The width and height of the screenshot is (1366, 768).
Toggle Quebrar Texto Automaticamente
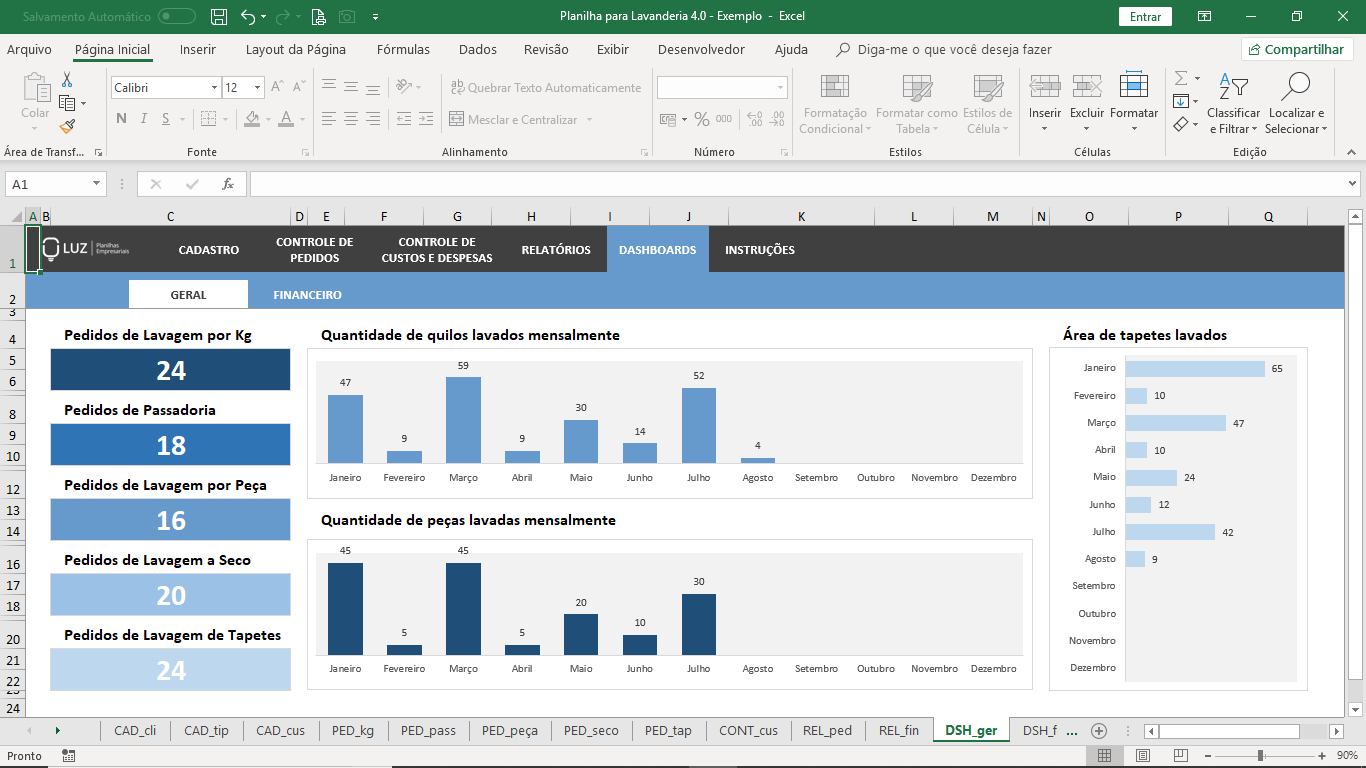[x=546, y=88]
